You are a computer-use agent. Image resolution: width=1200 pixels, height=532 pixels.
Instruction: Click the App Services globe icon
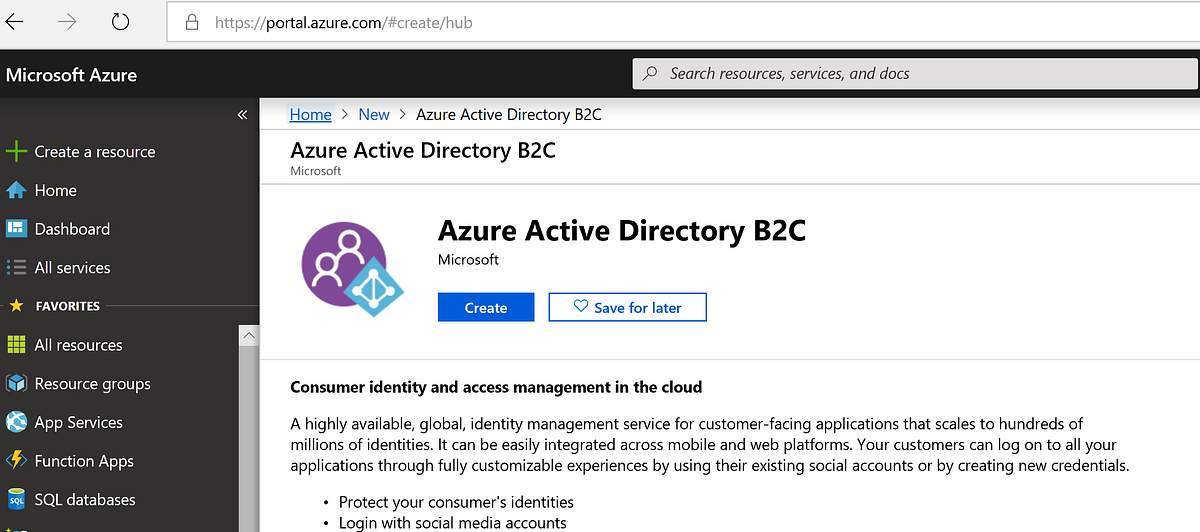pyautogui.click(x=16, y=422)
